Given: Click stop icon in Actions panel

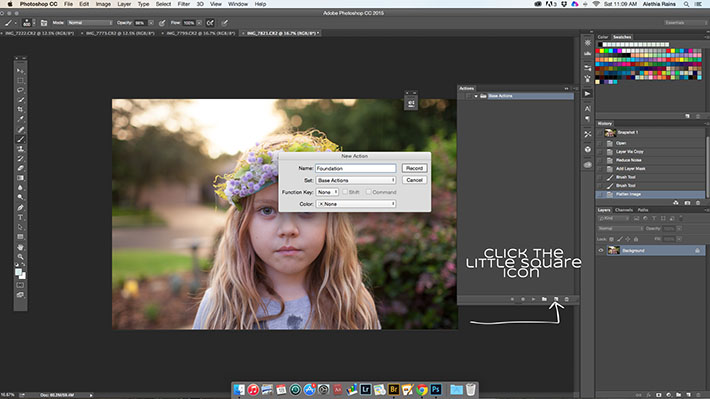Looking at the screenshot, I should pyautogui.click(x=513, y=299).
